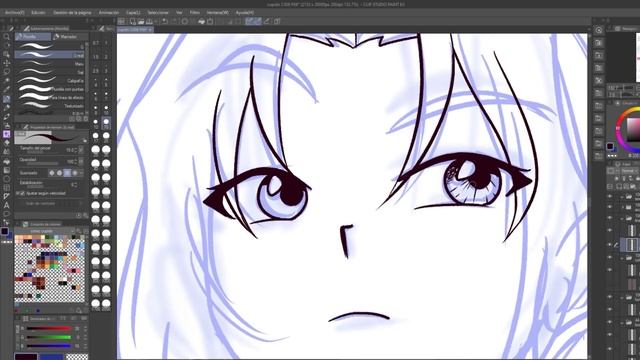
Task: Open the Gestión de la página menu
Action: pos(72,13)
